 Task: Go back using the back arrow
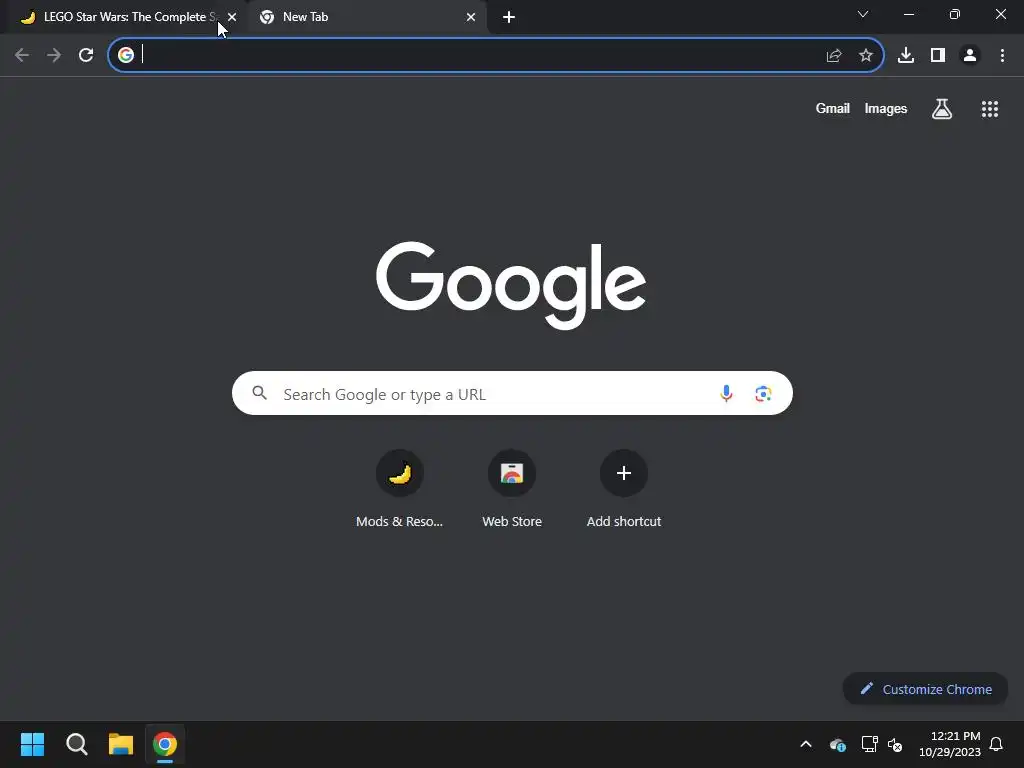coord(22,55)
